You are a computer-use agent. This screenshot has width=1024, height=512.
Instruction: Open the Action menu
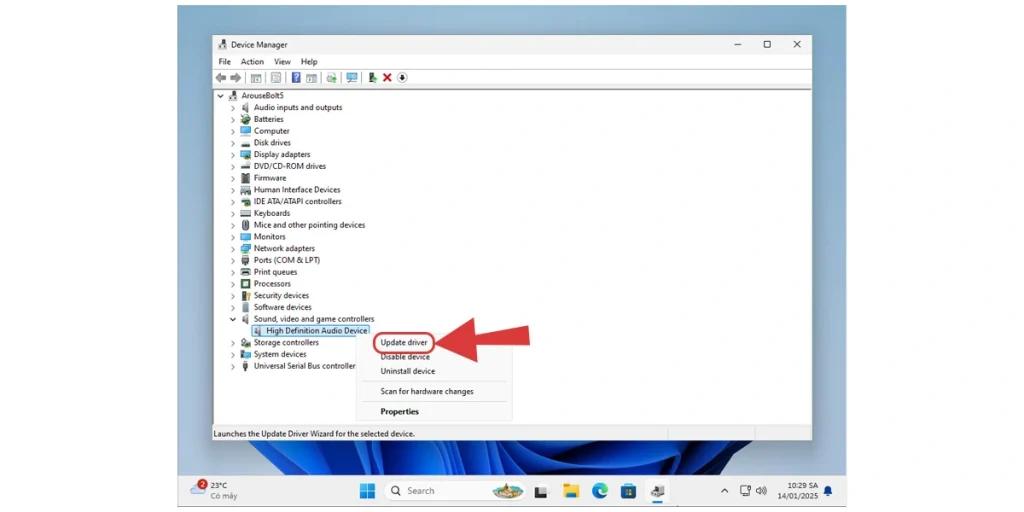252,62
